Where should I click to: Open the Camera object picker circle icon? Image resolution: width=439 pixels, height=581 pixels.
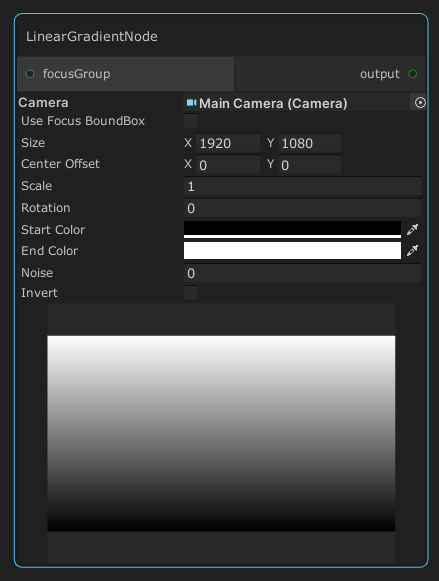[420, 103]
